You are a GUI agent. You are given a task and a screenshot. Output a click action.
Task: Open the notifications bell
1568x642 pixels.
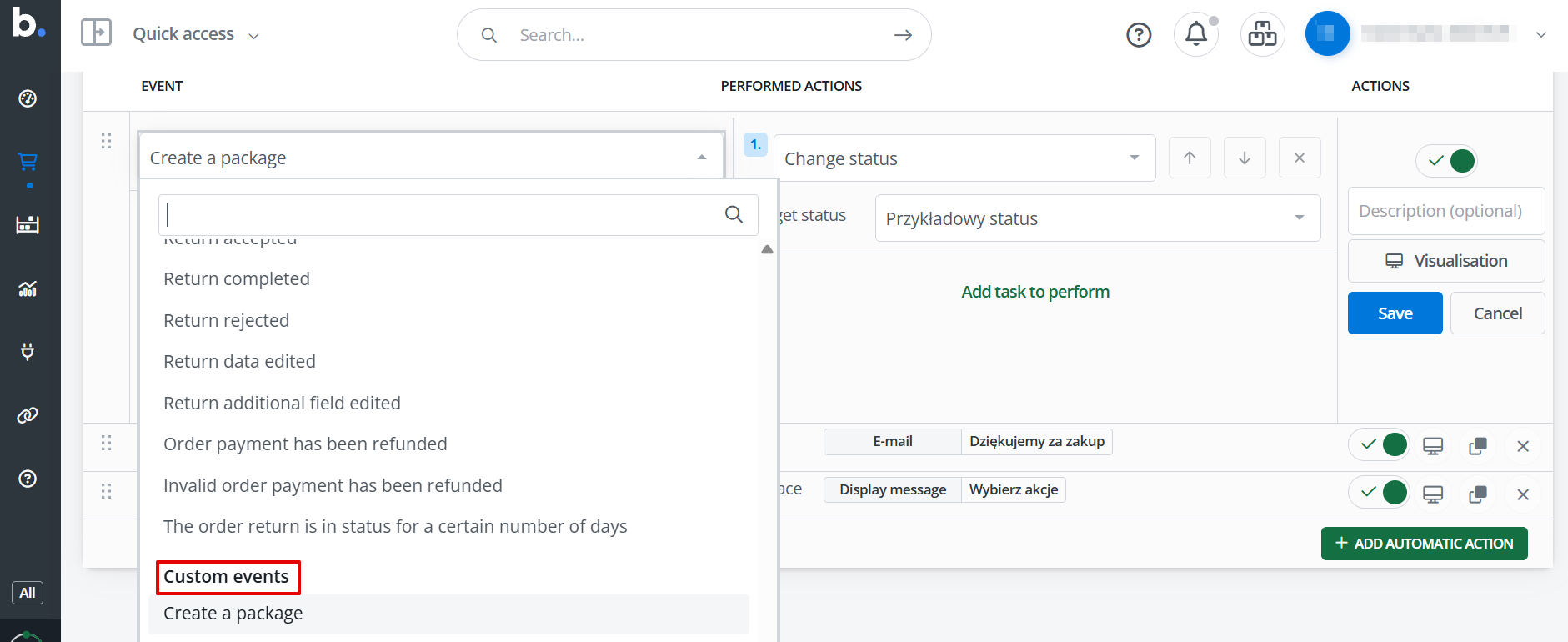pyautogui.click(x=1195, y=34)
